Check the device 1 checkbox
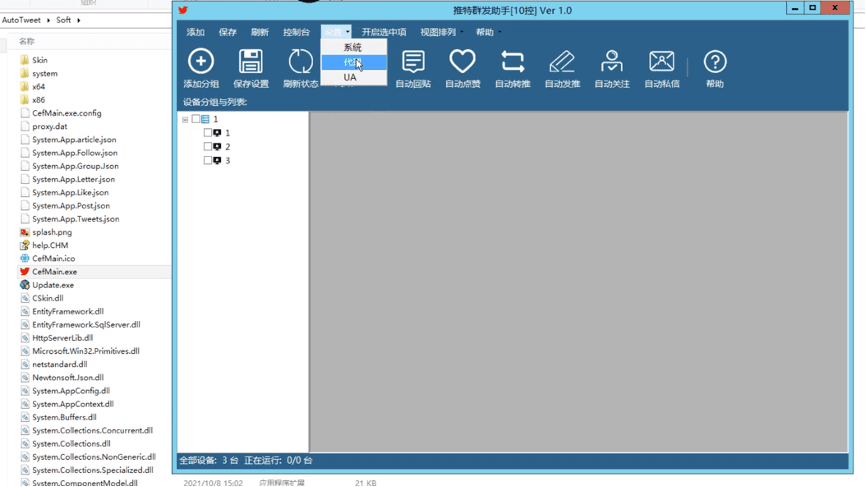The image size is (866, 487). tap(208, 133)
